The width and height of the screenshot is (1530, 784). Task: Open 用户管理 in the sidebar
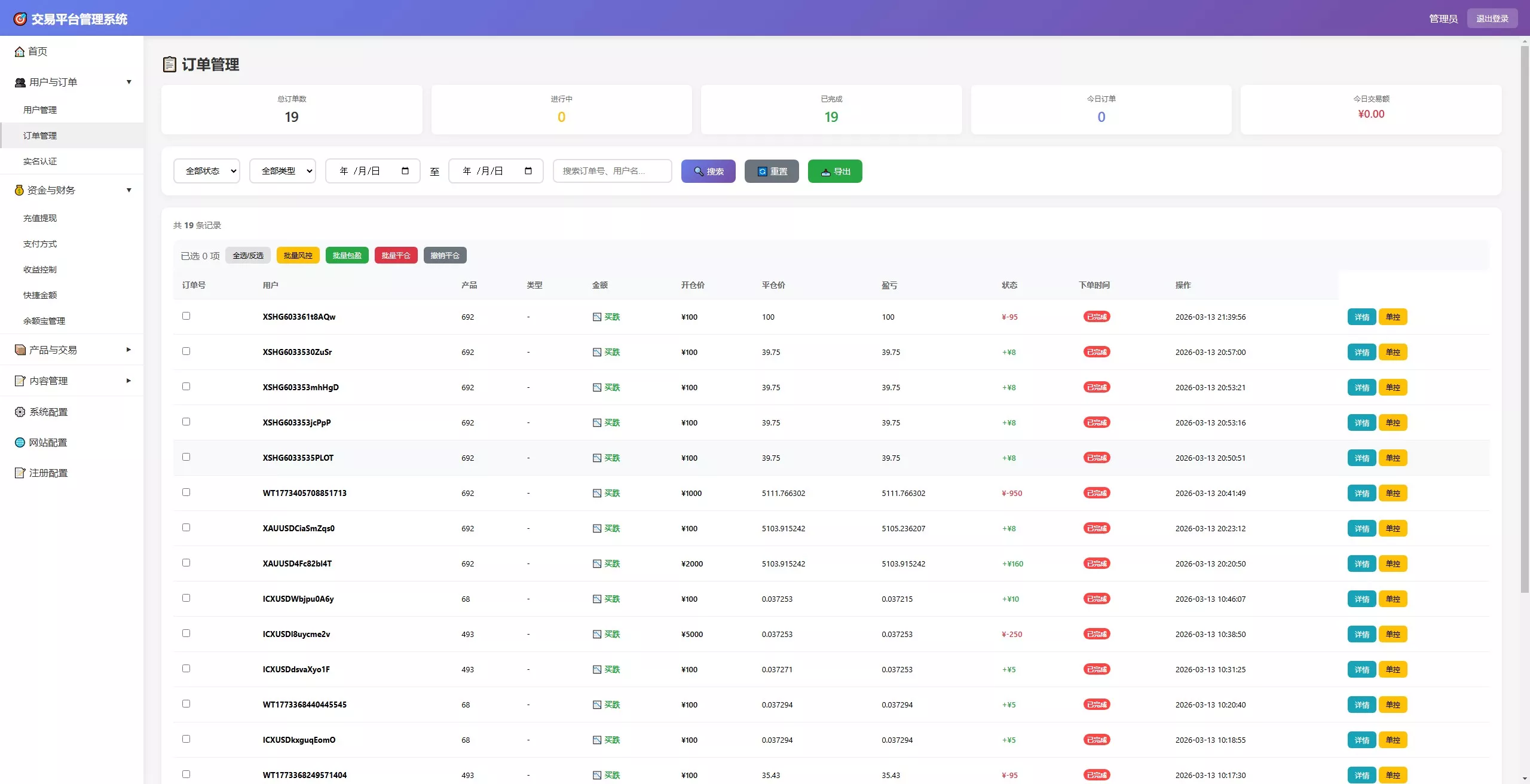[40, 110]
